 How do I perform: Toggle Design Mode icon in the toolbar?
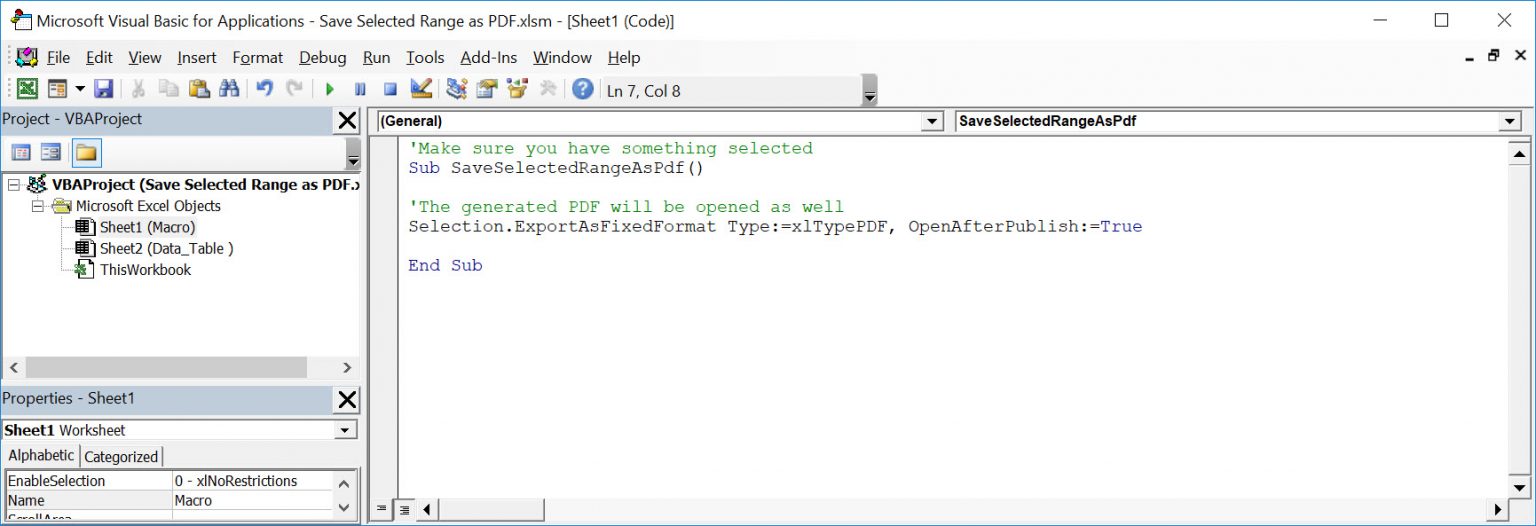point(421,90)
